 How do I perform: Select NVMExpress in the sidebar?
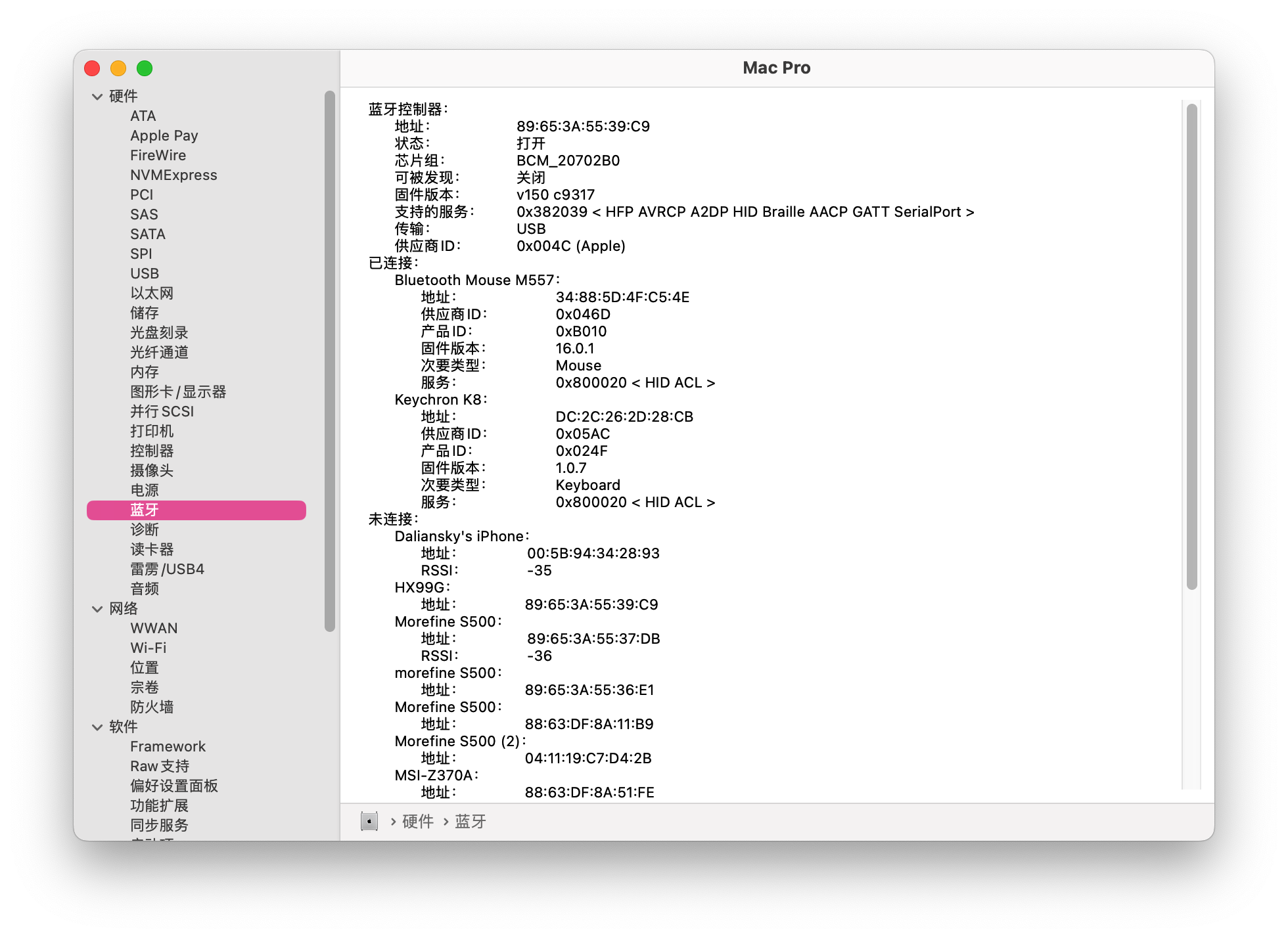[x=173, y=175]
